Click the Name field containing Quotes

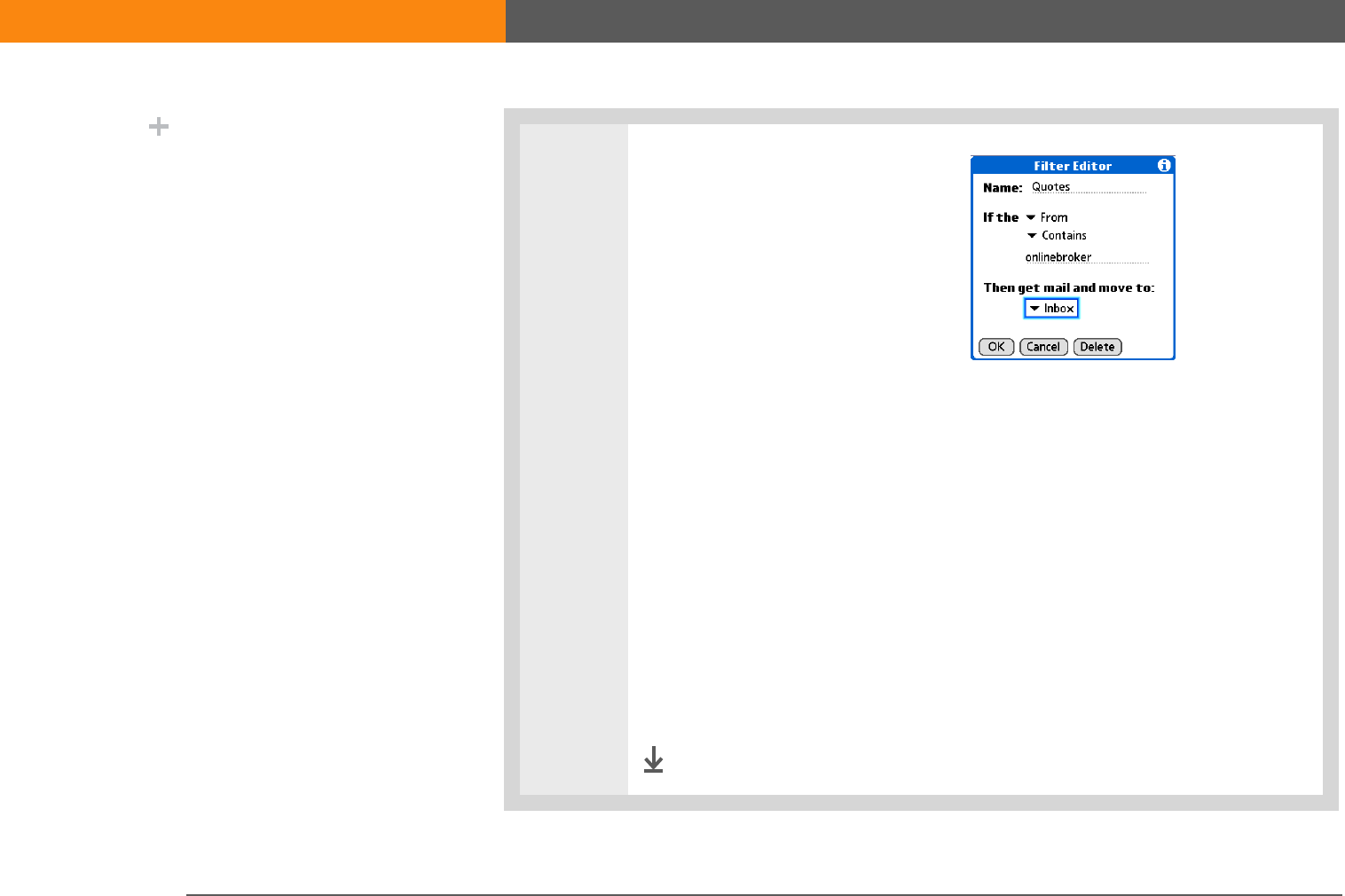(x=1089, y=187)
